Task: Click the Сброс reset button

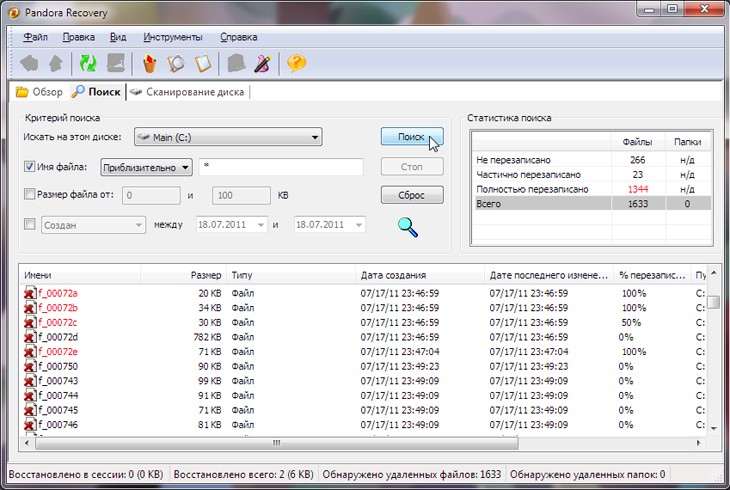Action: click(x=412, y=195)
